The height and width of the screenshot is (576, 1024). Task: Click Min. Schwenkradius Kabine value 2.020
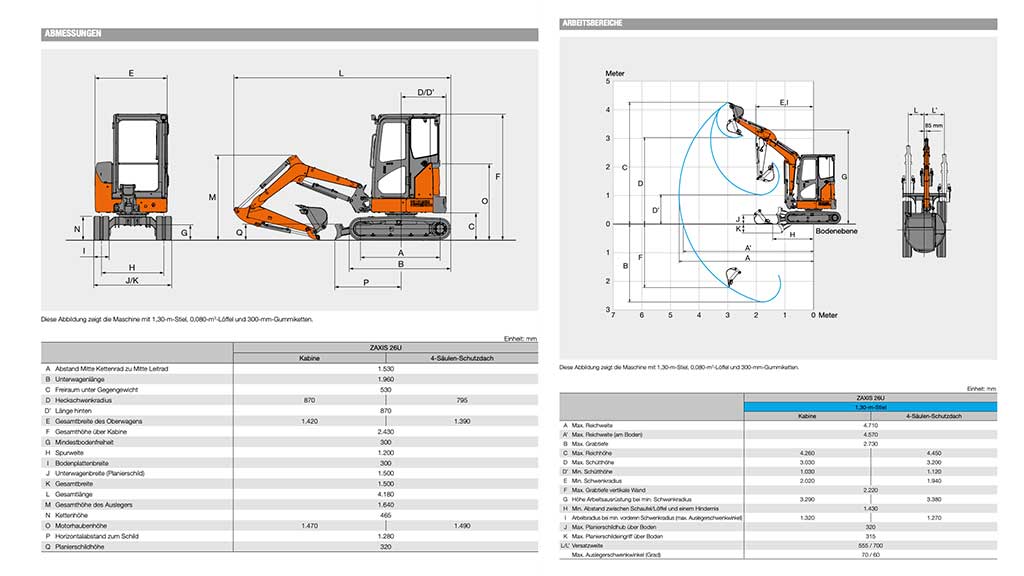(807, 481)
